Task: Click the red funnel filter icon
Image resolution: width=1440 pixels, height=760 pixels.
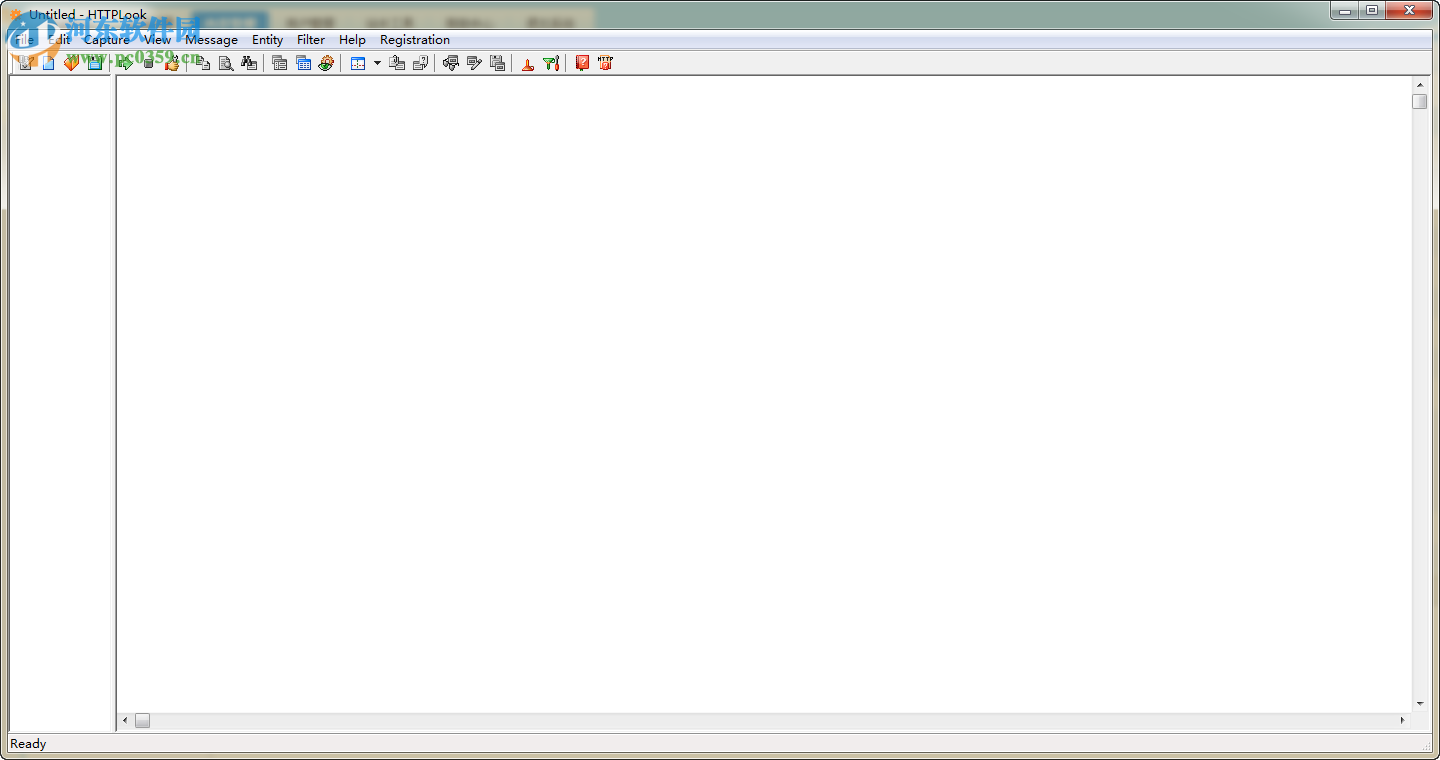Action: click(x=528, y=63)
